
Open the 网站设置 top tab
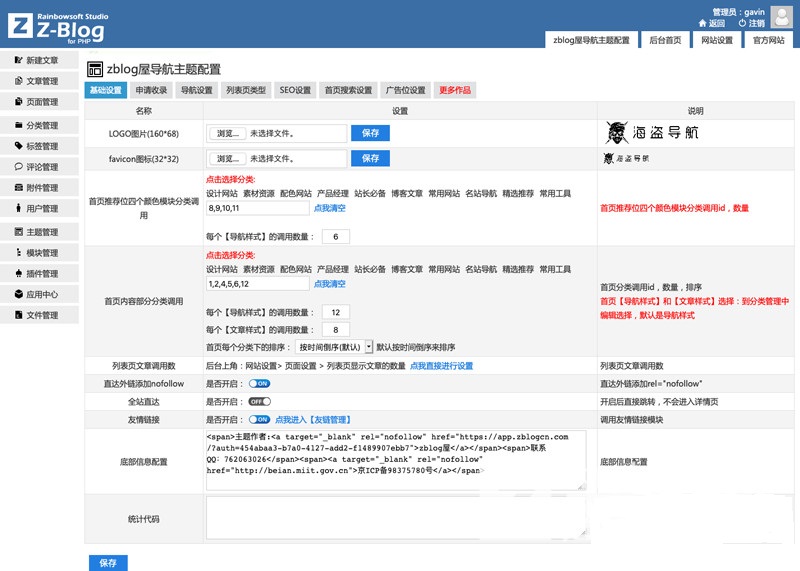click(x=717, y=40)
